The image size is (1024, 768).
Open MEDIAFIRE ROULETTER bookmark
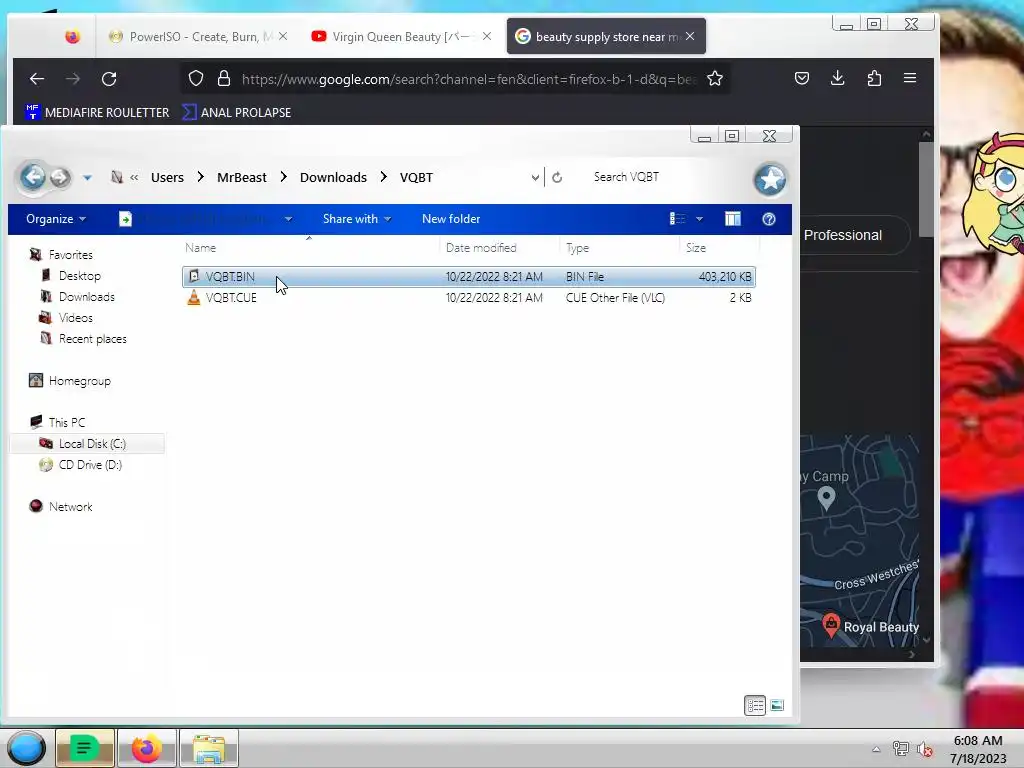click(x=97, y=112)
